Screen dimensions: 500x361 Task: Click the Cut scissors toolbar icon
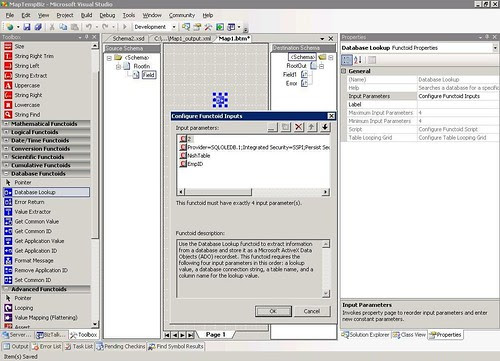coord(52,27)
